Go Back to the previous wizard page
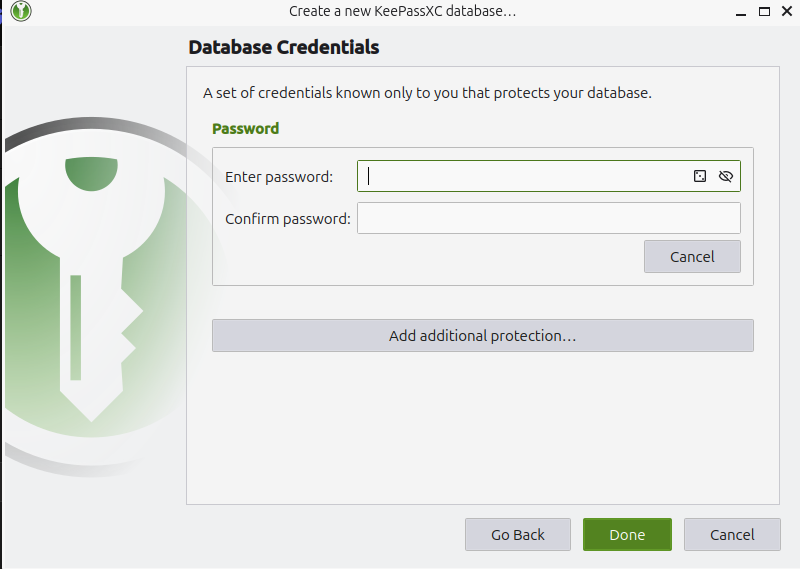800x569 pixels. 517,534
